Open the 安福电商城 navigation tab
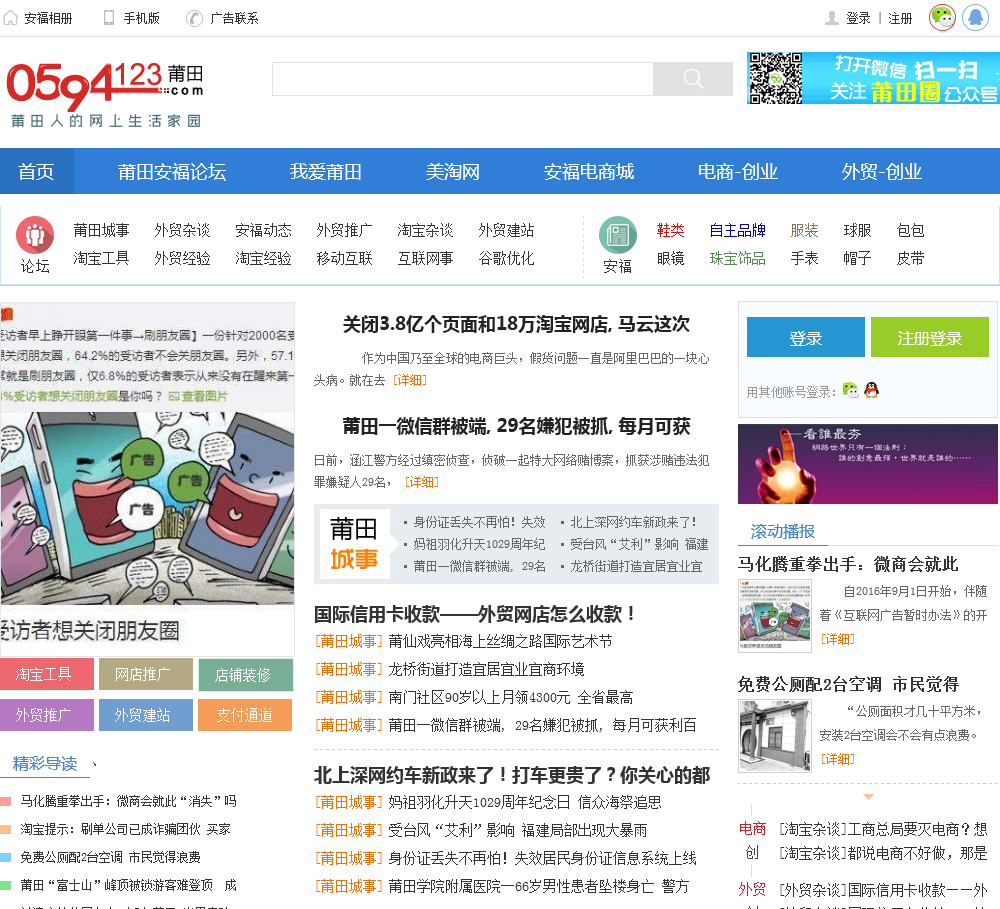1000x909 pixels. 589,171
